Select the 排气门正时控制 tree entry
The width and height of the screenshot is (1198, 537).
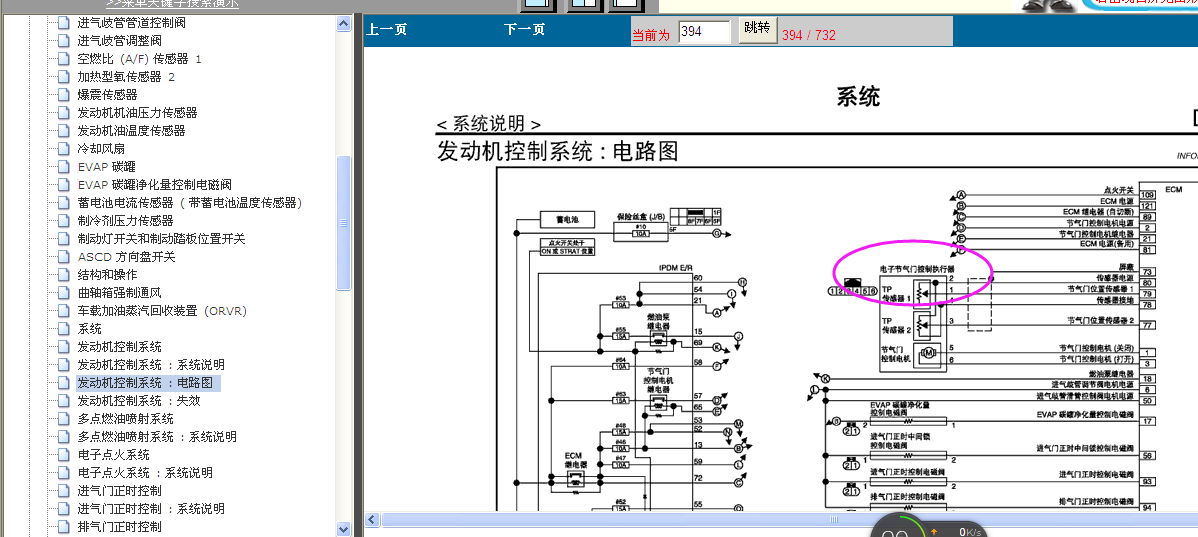[x=119, y=526]
